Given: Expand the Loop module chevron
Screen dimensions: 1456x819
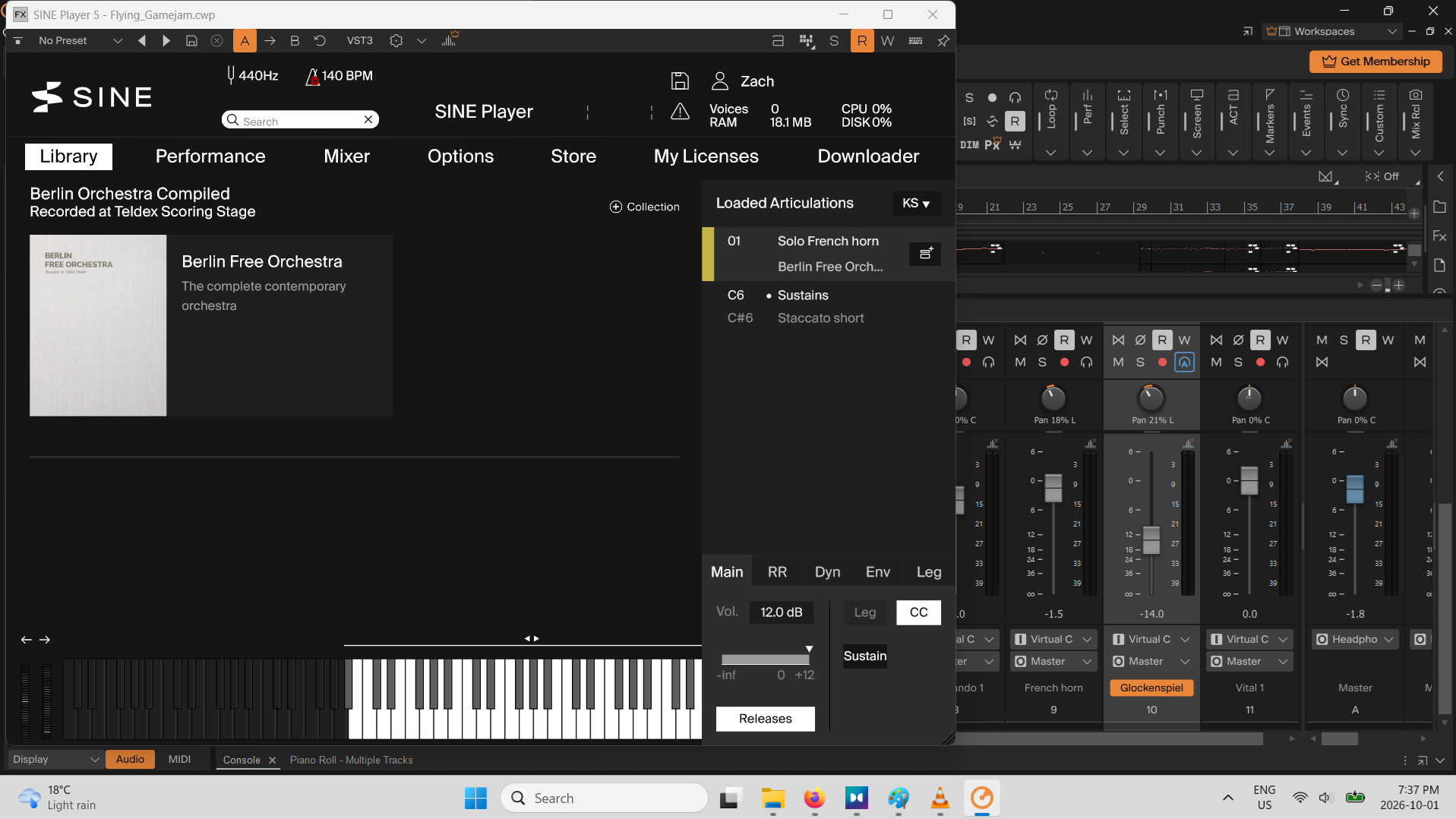Looking at the screenshot, I should click(x=1051, y=153).
